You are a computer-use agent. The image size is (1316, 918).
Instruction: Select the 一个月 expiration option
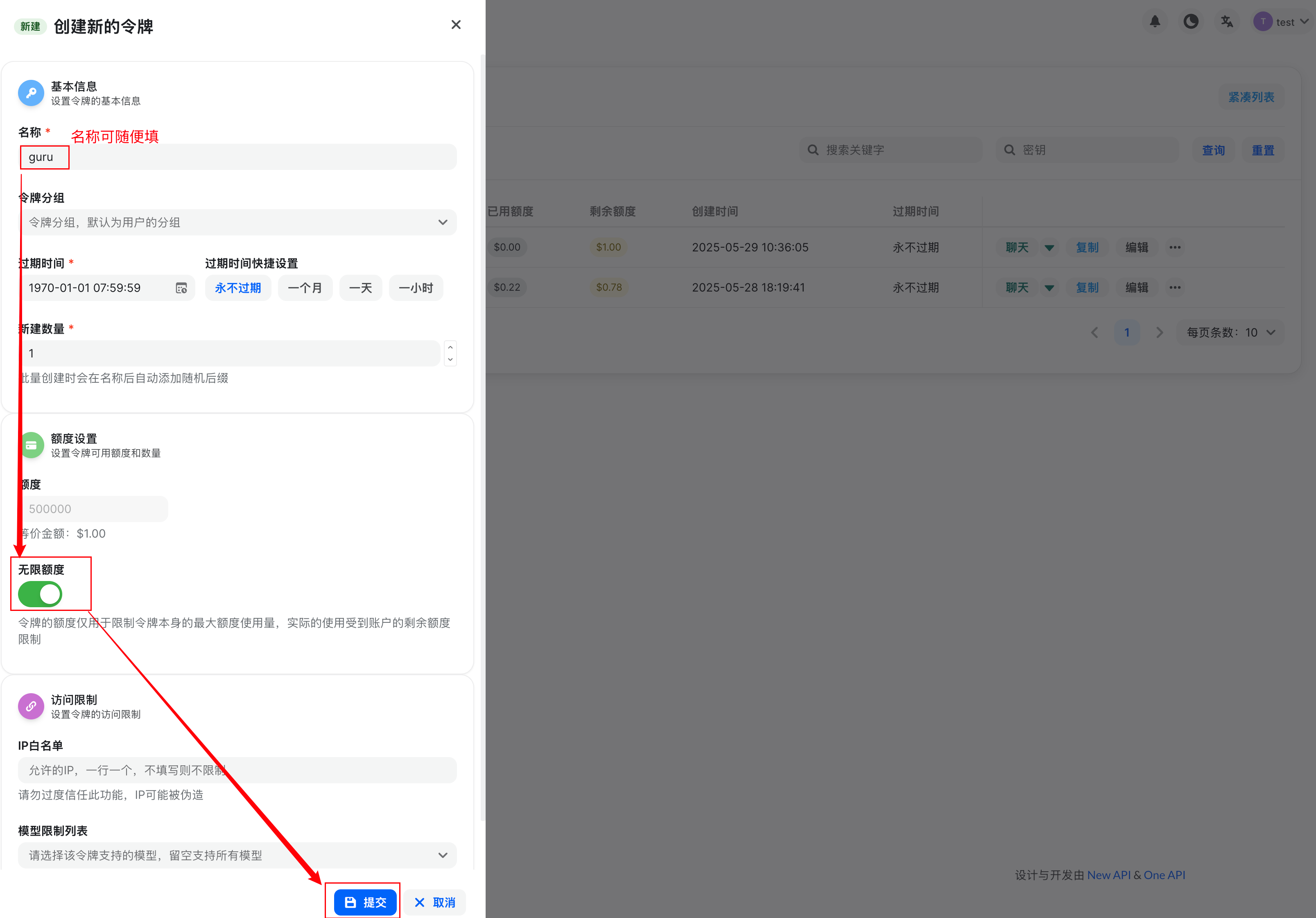[305, 288]
